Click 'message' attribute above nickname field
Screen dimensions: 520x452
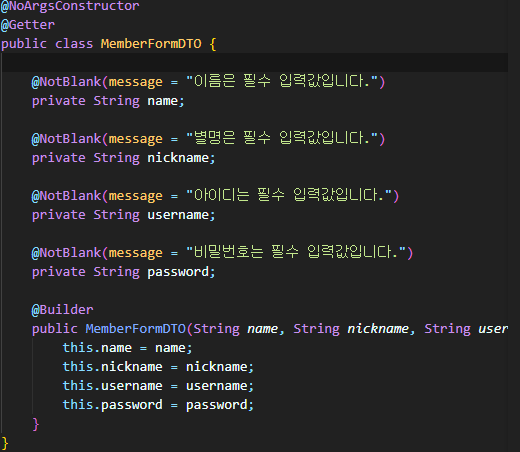pos(136,139)
